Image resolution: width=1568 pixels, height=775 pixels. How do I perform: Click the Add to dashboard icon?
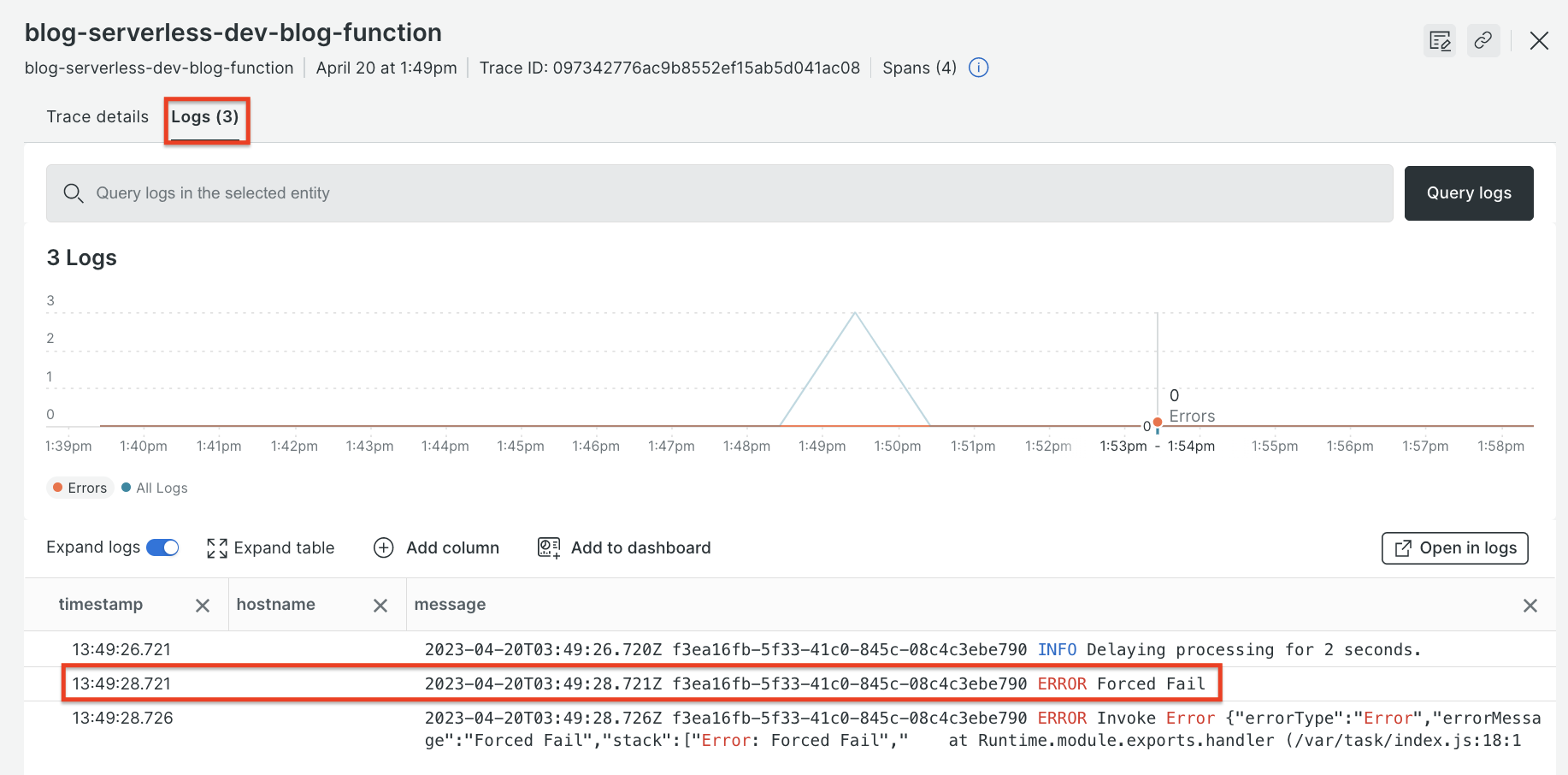547,547
